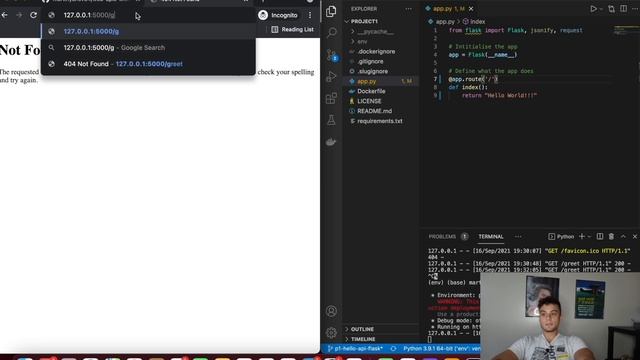Kill the terminal with trash icon
Screen dimensions: 640x360
pyautogui.click(x=611, y=236)
